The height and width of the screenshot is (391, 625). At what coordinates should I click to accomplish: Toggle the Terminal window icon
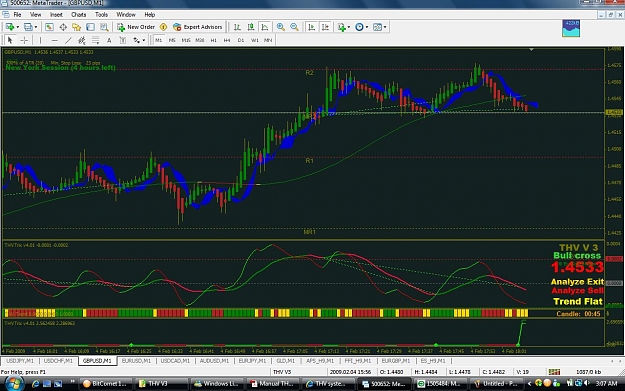[90, 27]
